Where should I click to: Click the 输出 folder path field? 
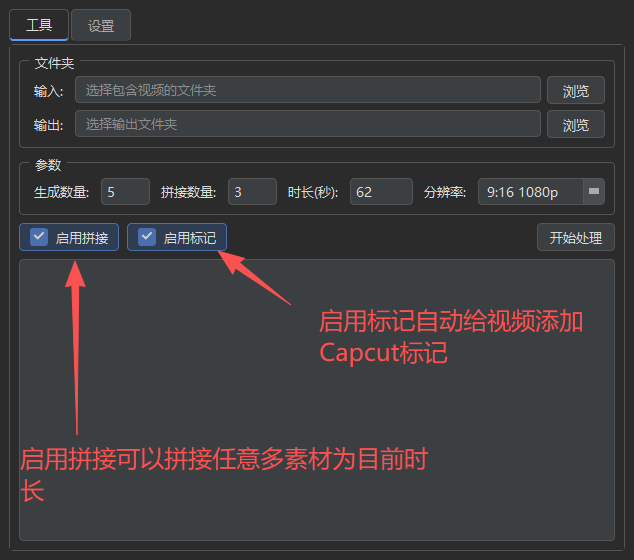[x=307, y=124]
